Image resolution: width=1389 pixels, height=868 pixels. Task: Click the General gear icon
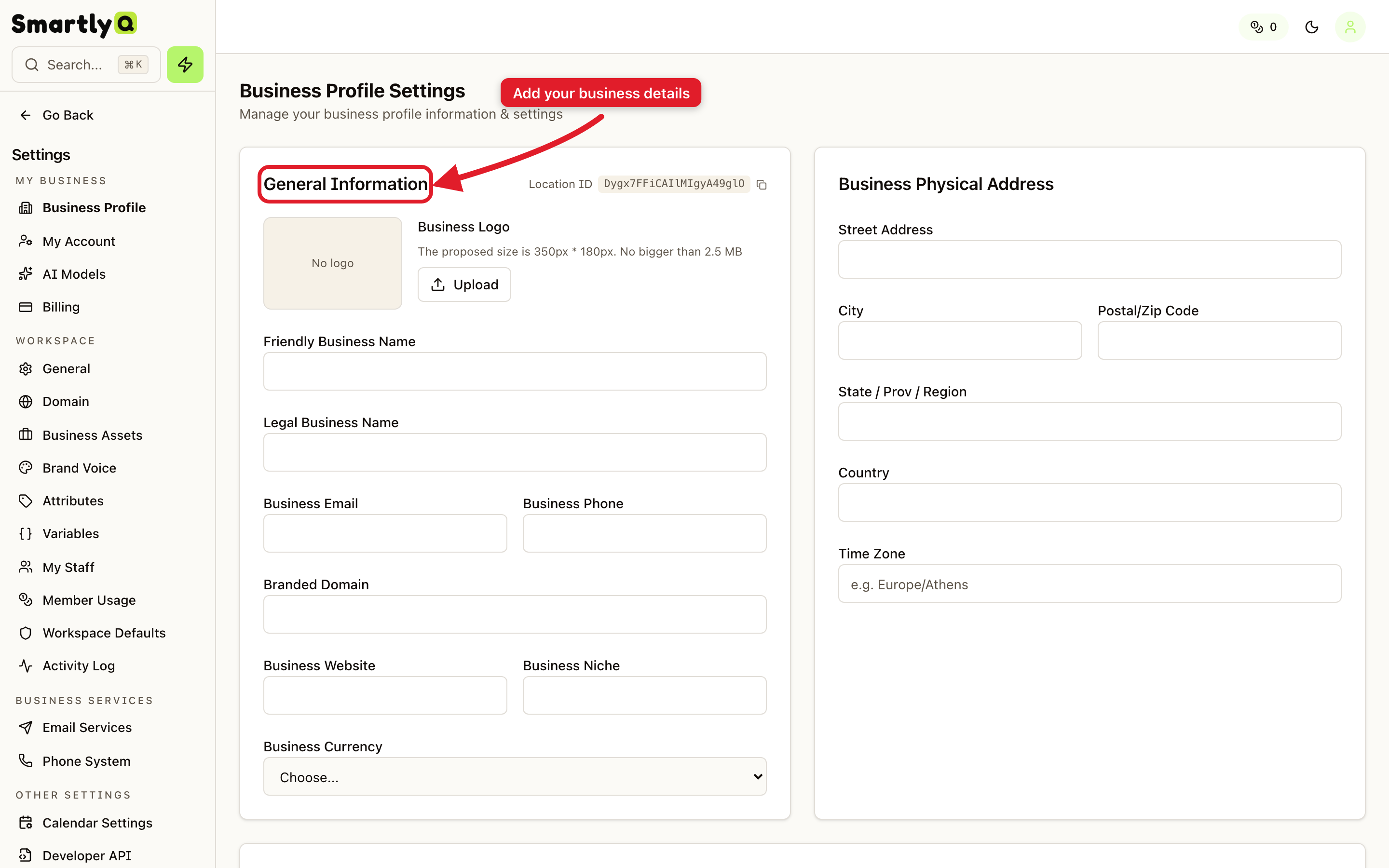click(x=25, y=368)
